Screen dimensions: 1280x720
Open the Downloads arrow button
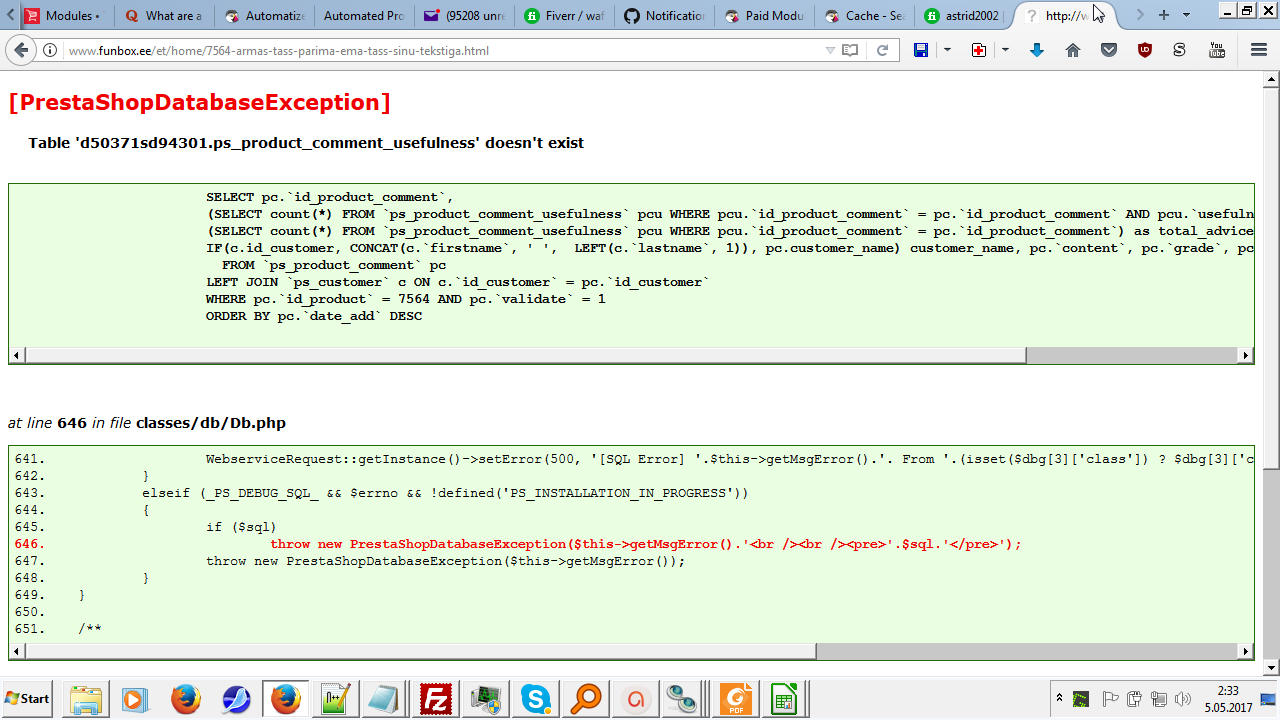pos(1037,50)
